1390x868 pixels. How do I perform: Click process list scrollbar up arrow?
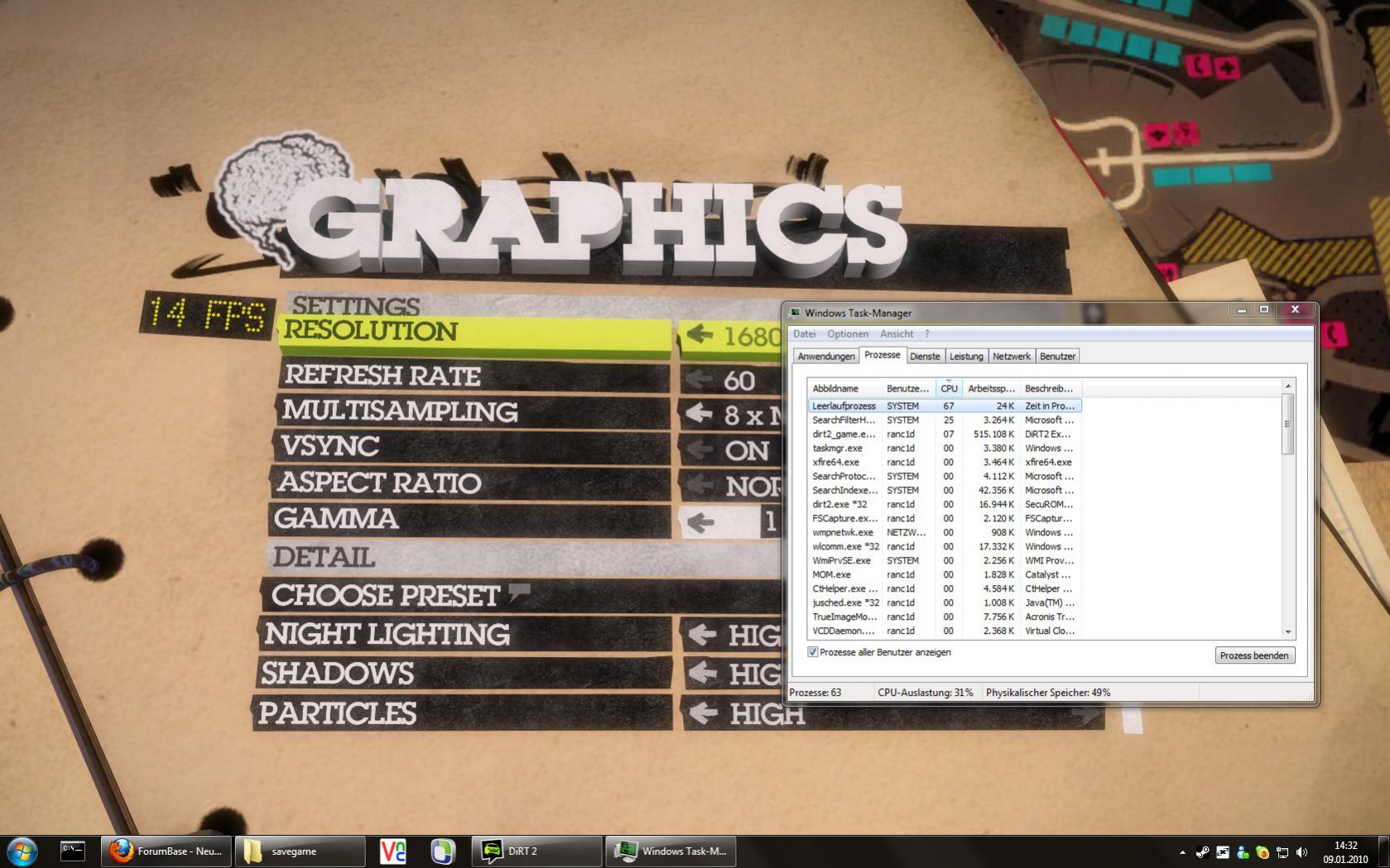click(x=1287, y=386)
